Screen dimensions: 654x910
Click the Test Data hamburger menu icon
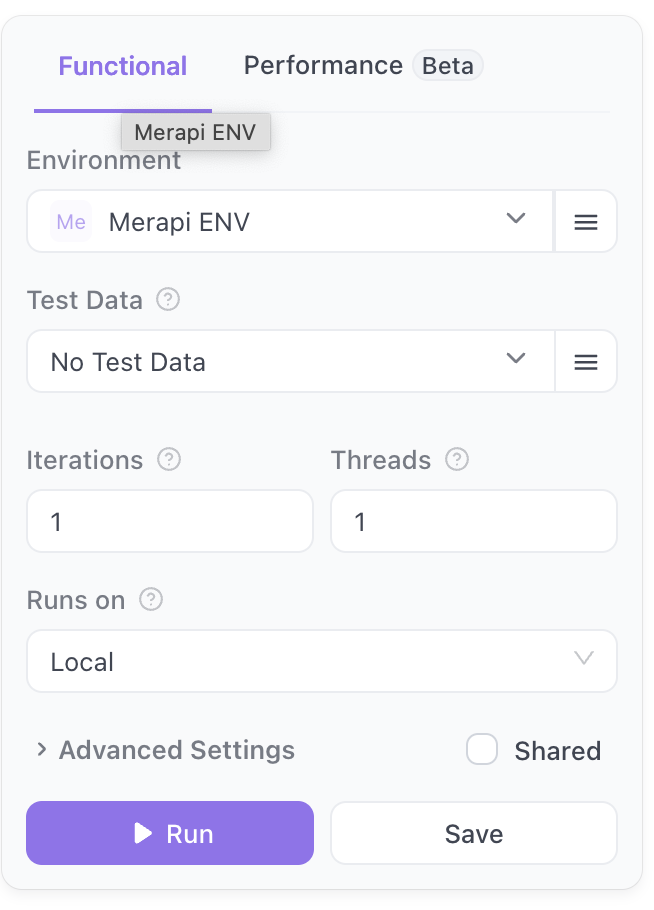(586, 361)
